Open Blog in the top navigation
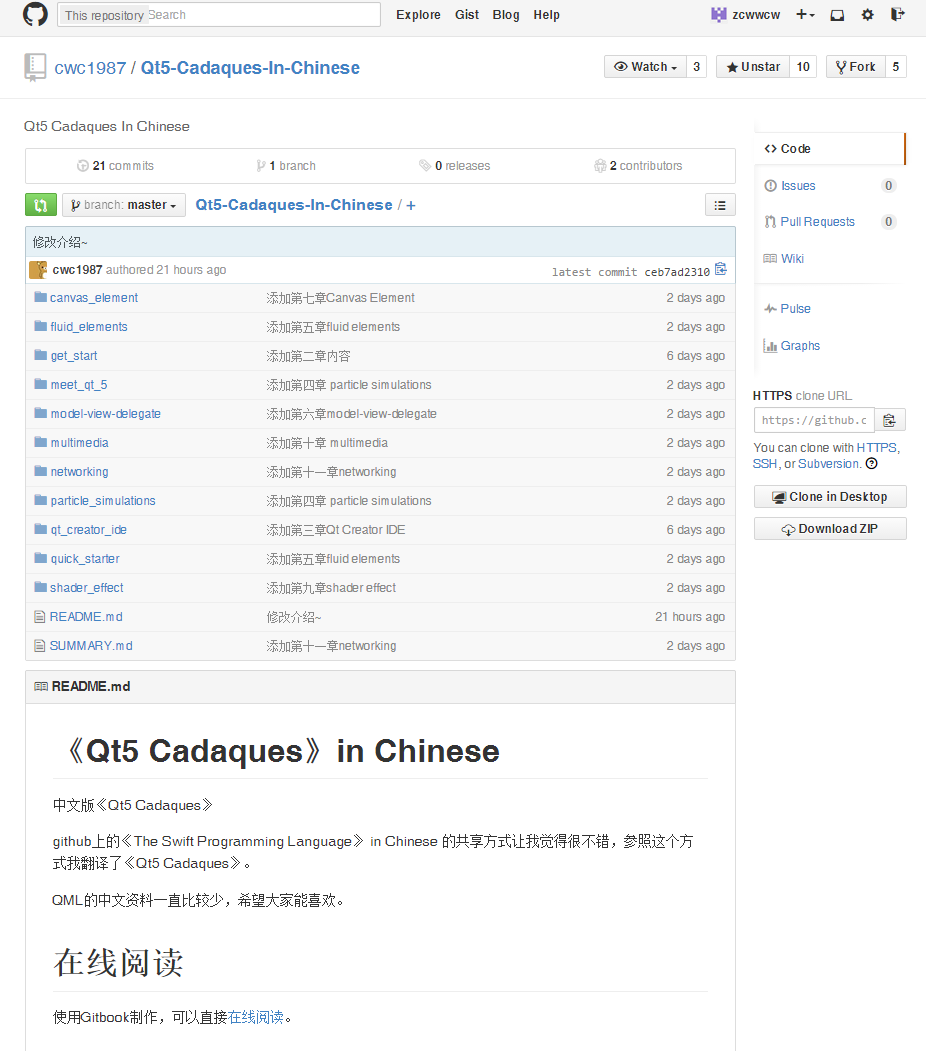The height and width of the screenshot is (1051, 926). point(506,15)
